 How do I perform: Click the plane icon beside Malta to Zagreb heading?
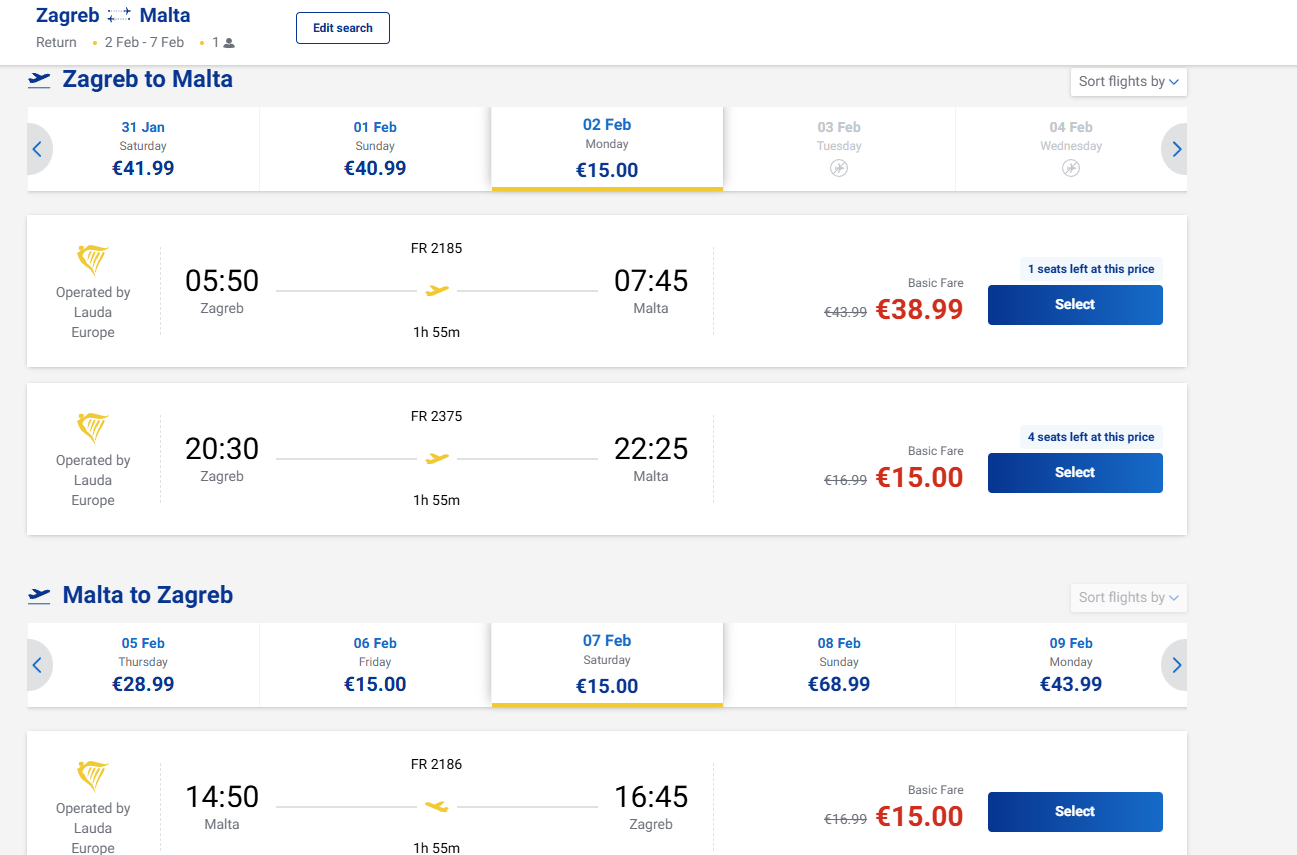coord(39,596)
